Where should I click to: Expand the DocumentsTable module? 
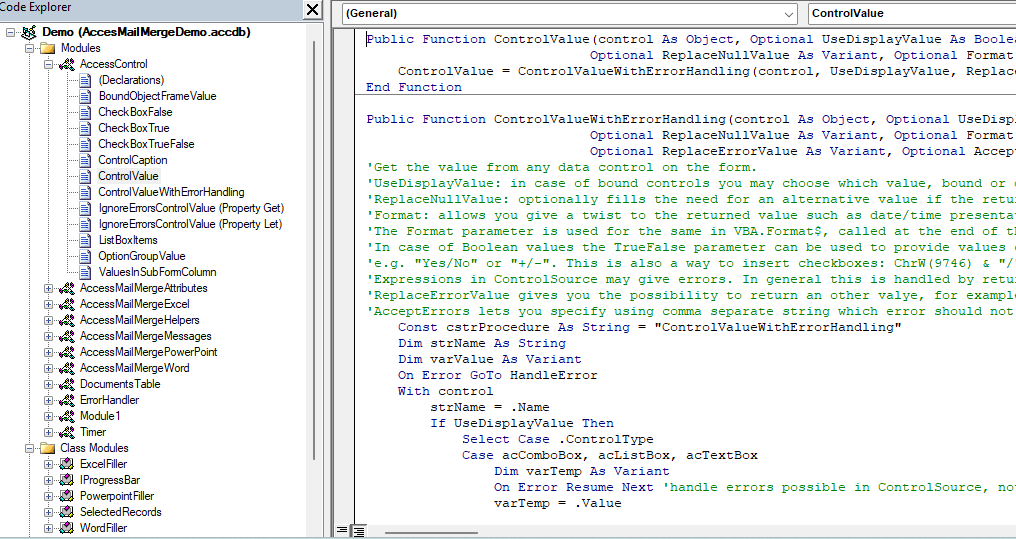coord(49,384)
